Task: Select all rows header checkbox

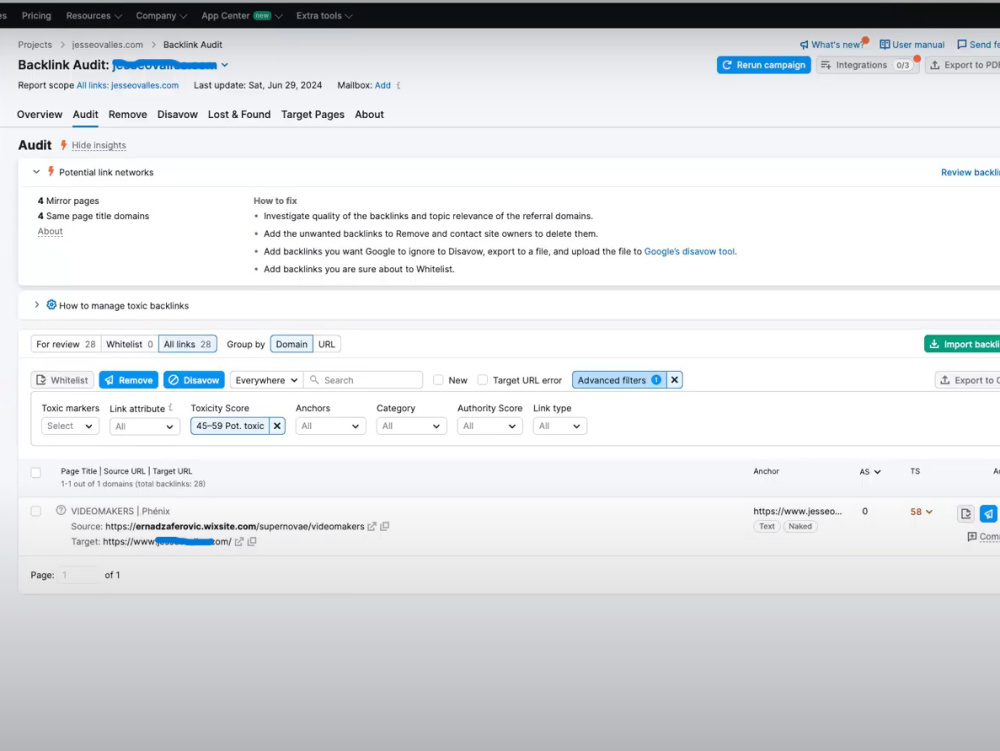Action: click(x=36, y=473)
